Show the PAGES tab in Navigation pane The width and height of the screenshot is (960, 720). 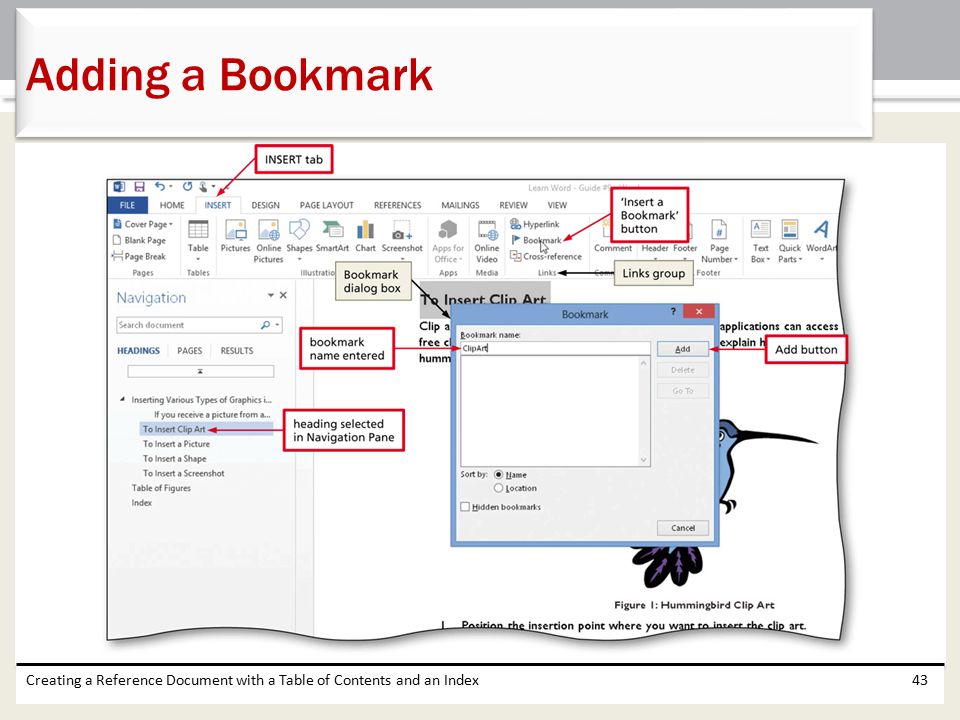(x=189, y=350)
